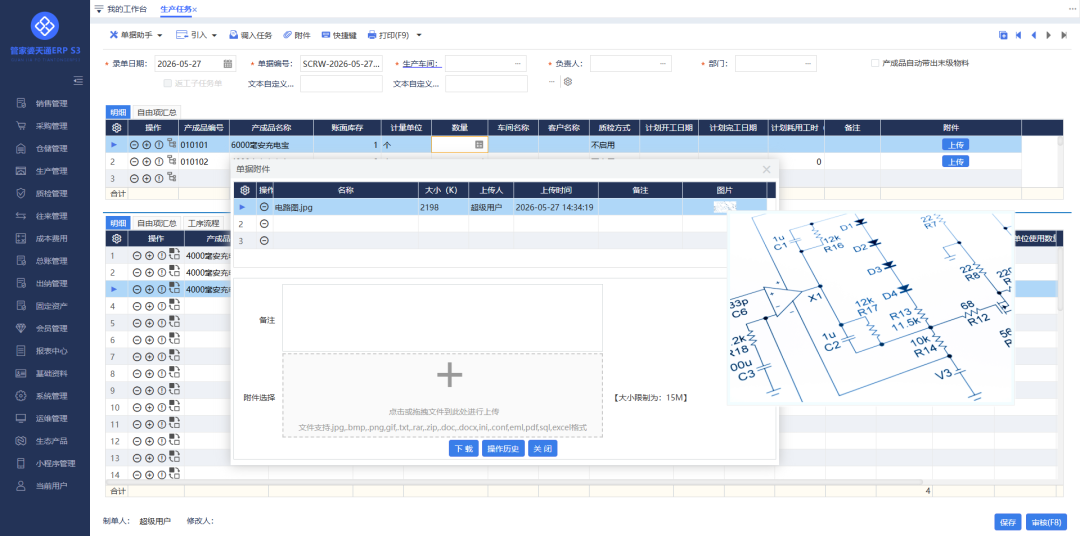
Task: Delete row icon for product 010101
Action: tap(134, 145)
